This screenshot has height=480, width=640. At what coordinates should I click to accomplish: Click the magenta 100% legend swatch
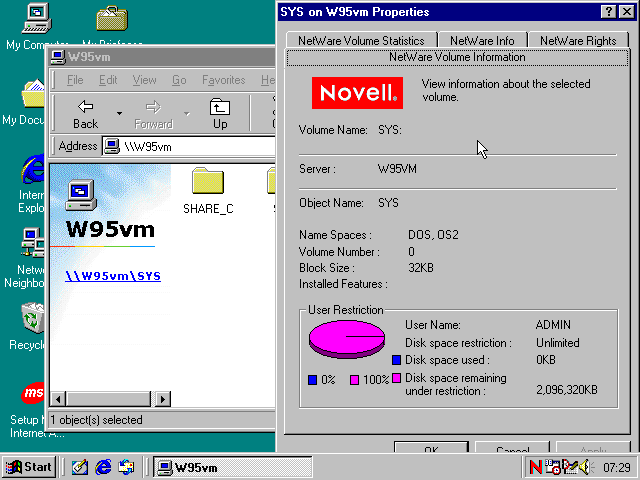[x=354, y=380]
